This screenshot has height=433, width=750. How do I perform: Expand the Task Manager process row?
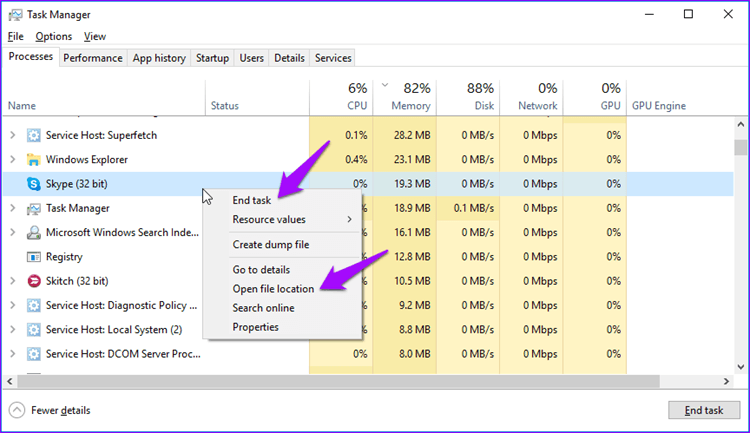[x=13, y=209]
